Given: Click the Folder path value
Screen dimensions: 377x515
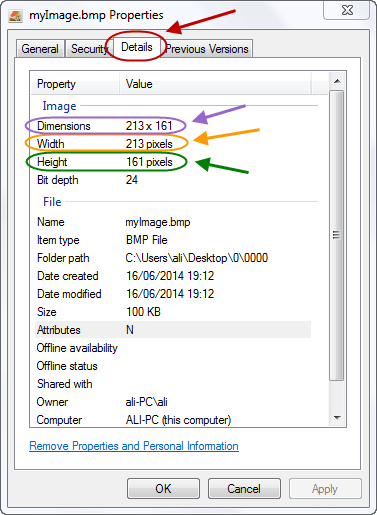Looking at the screenshot, I should click(x=197, y=258).
